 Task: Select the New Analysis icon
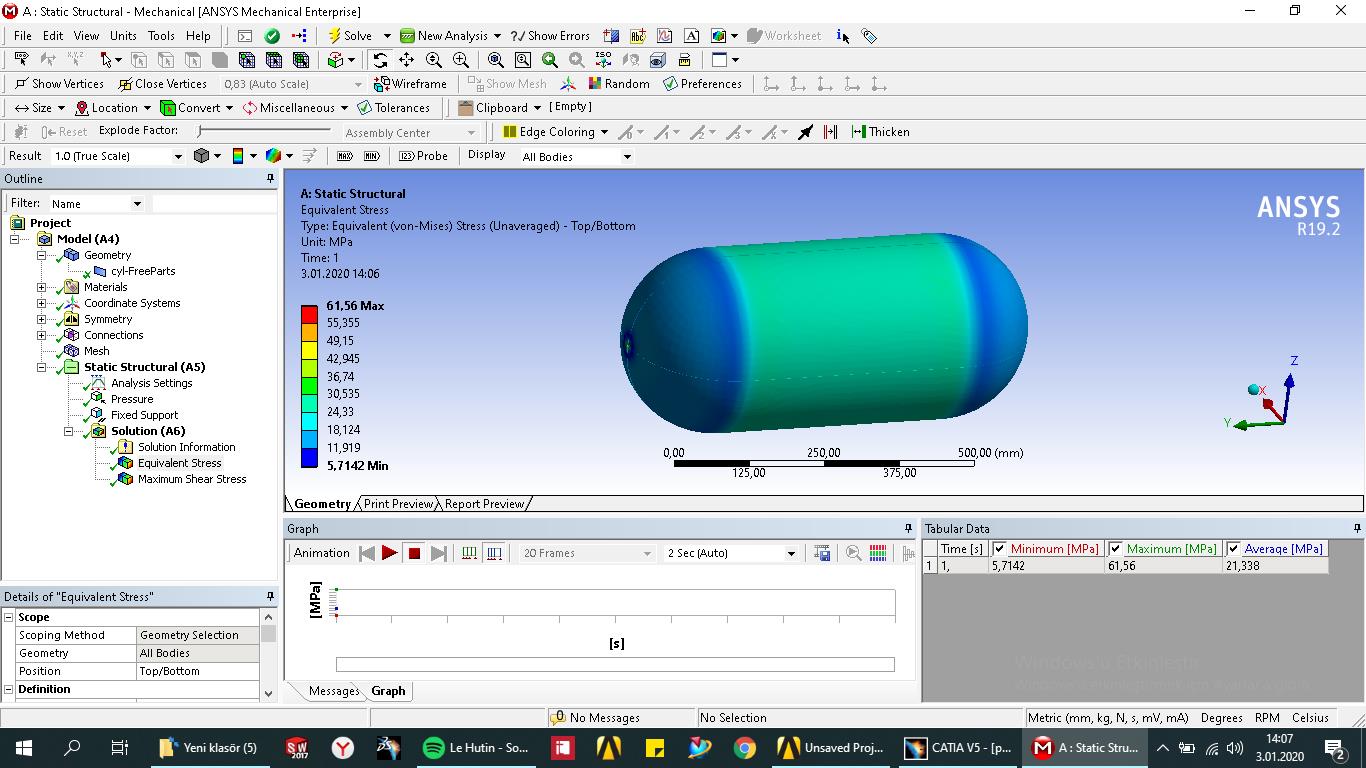tap(406, 35)
